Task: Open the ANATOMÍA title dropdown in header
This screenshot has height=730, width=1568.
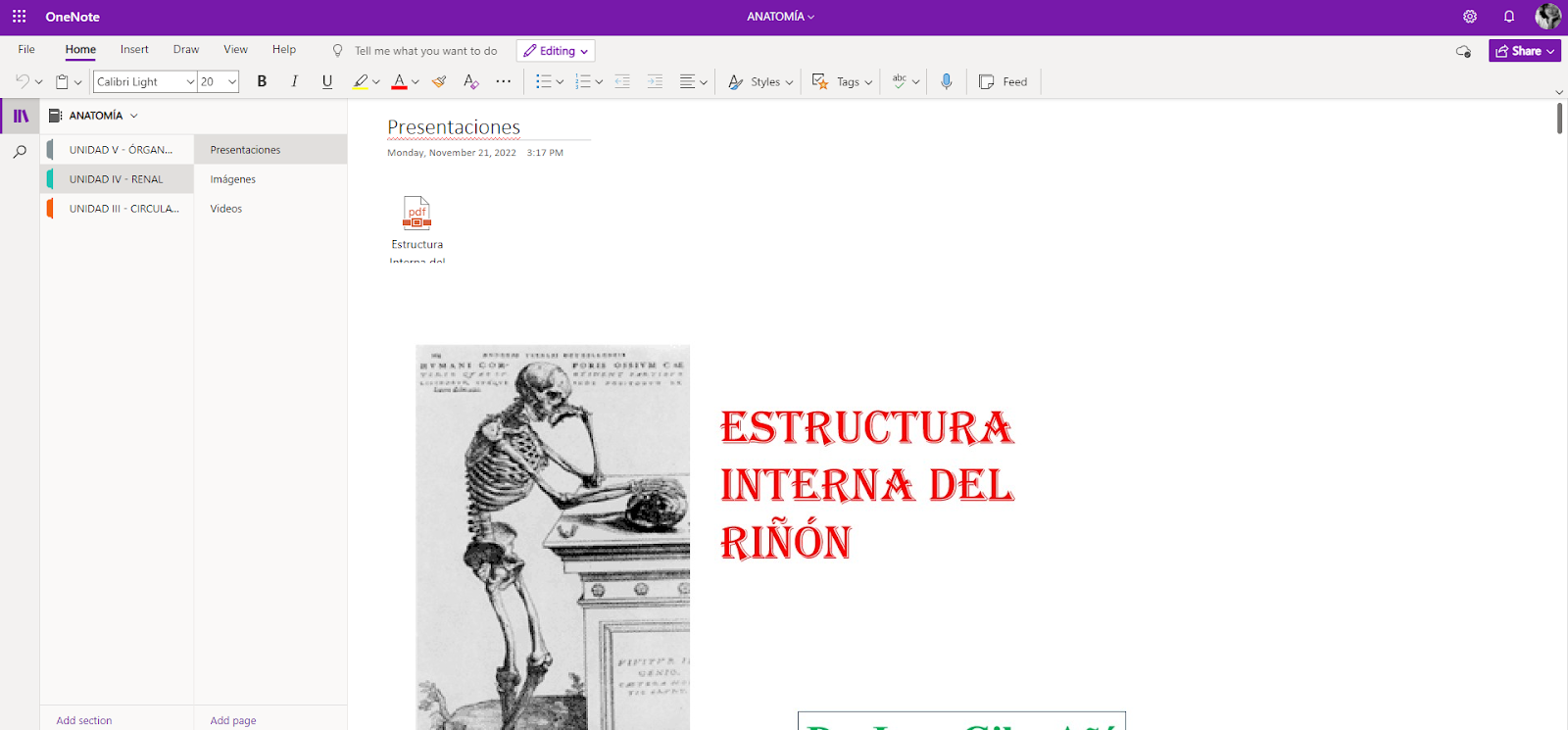Action: (x=781, y=17)
